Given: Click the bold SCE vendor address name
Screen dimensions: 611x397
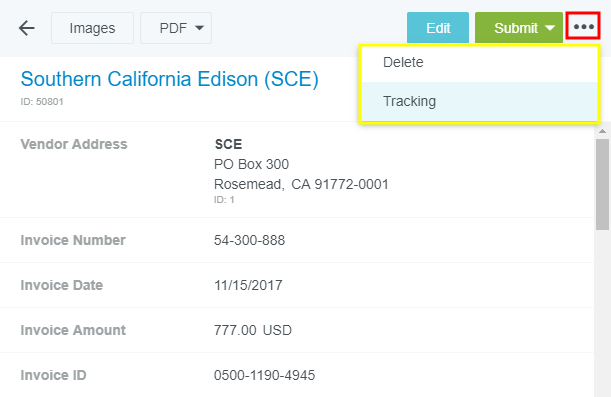Looking at the screenshot, I should pos(228,145).
